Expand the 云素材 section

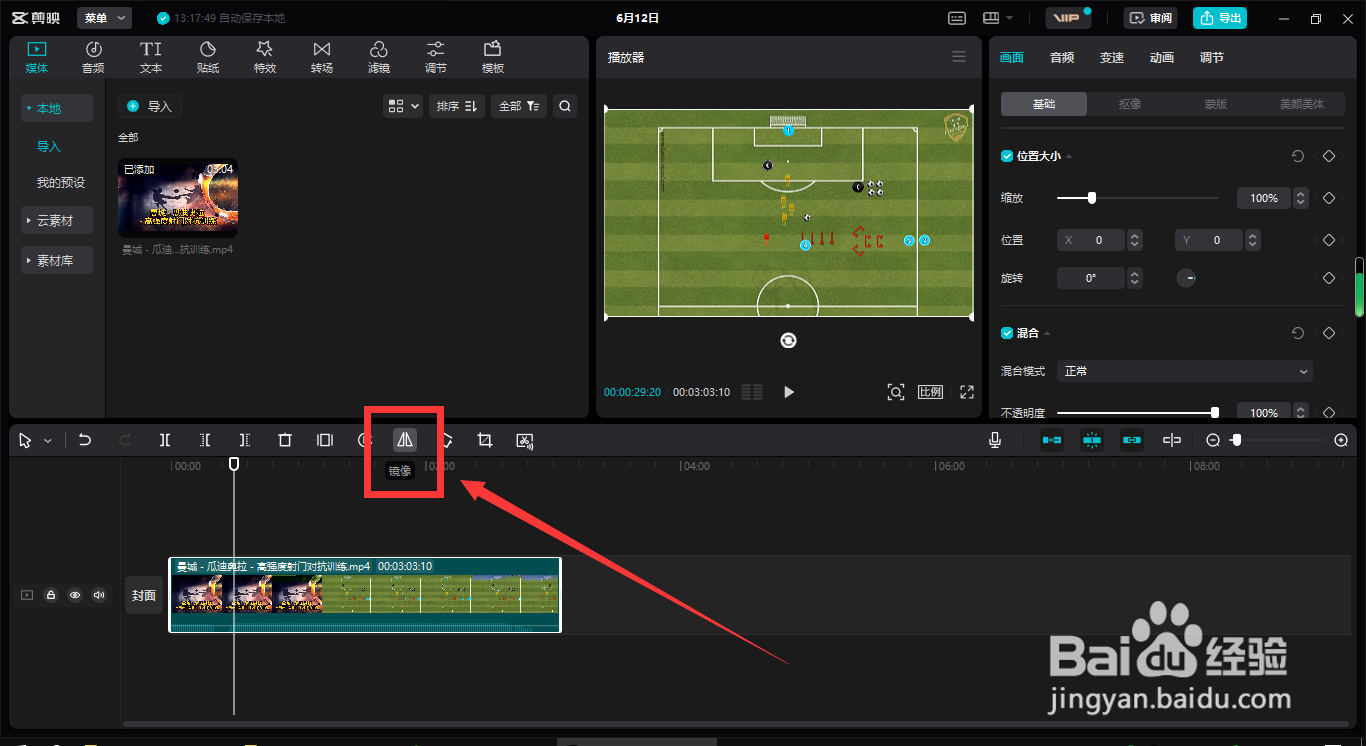(x=57, y=220)
